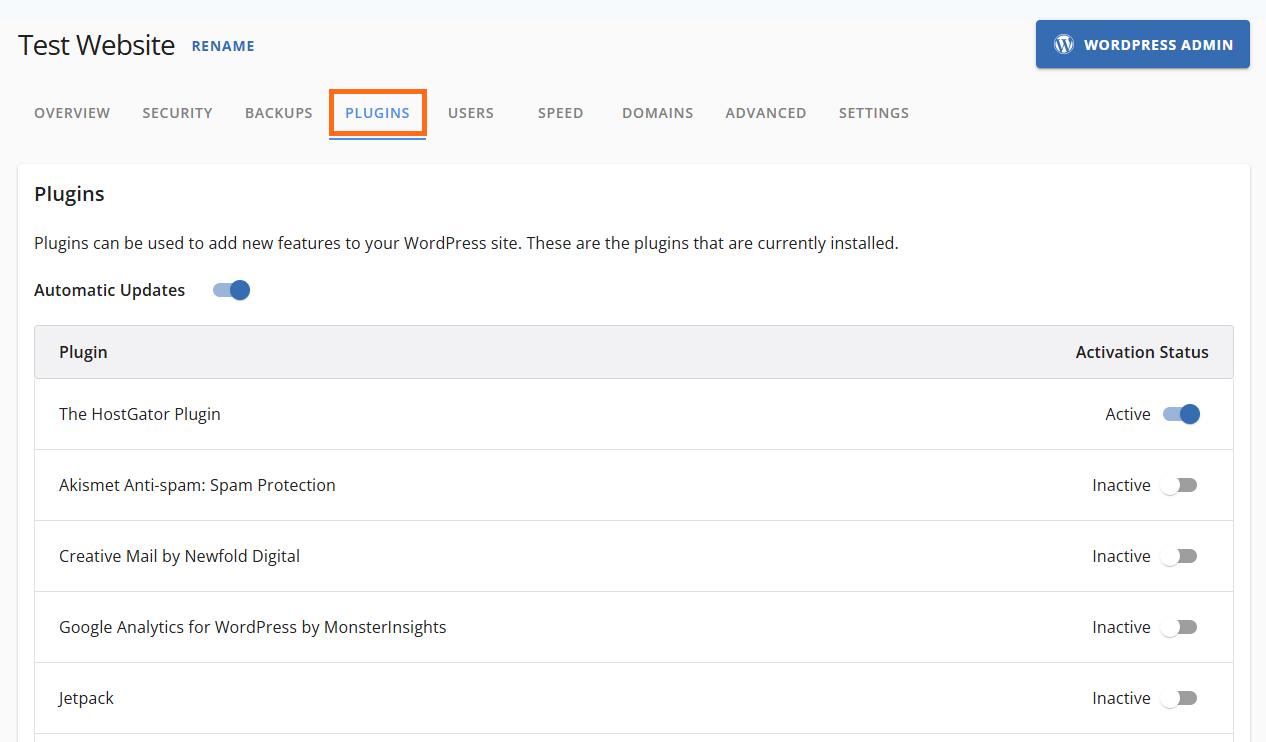Screen dimensions: 1266x742
Task: Go to the Users tab
Action: (x=471, y=113)
